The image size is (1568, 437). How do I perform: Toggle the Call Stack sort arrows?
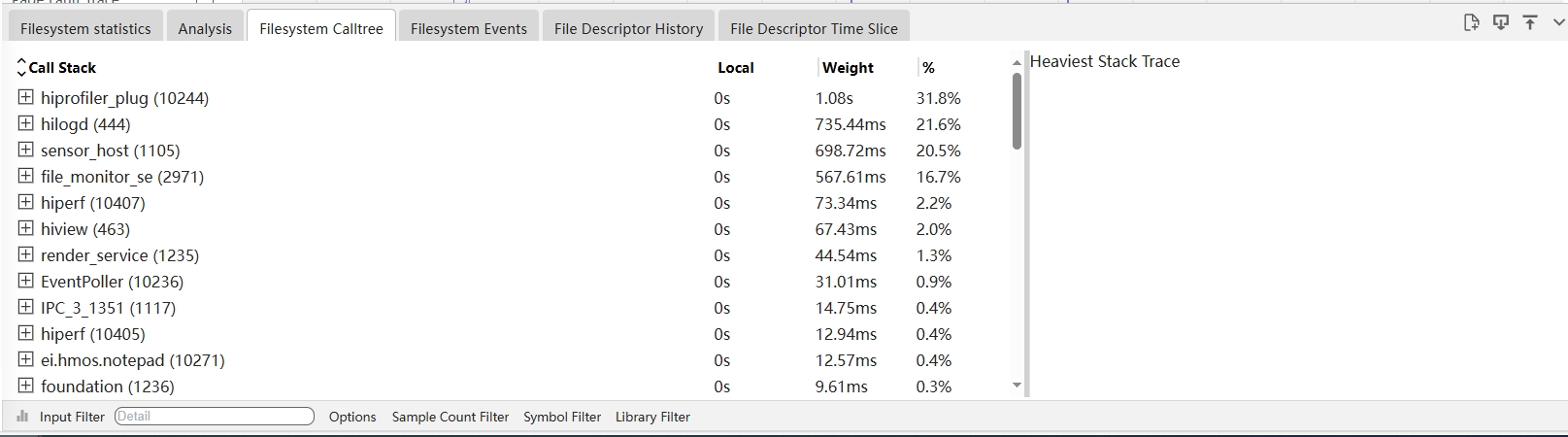(21, 68)
